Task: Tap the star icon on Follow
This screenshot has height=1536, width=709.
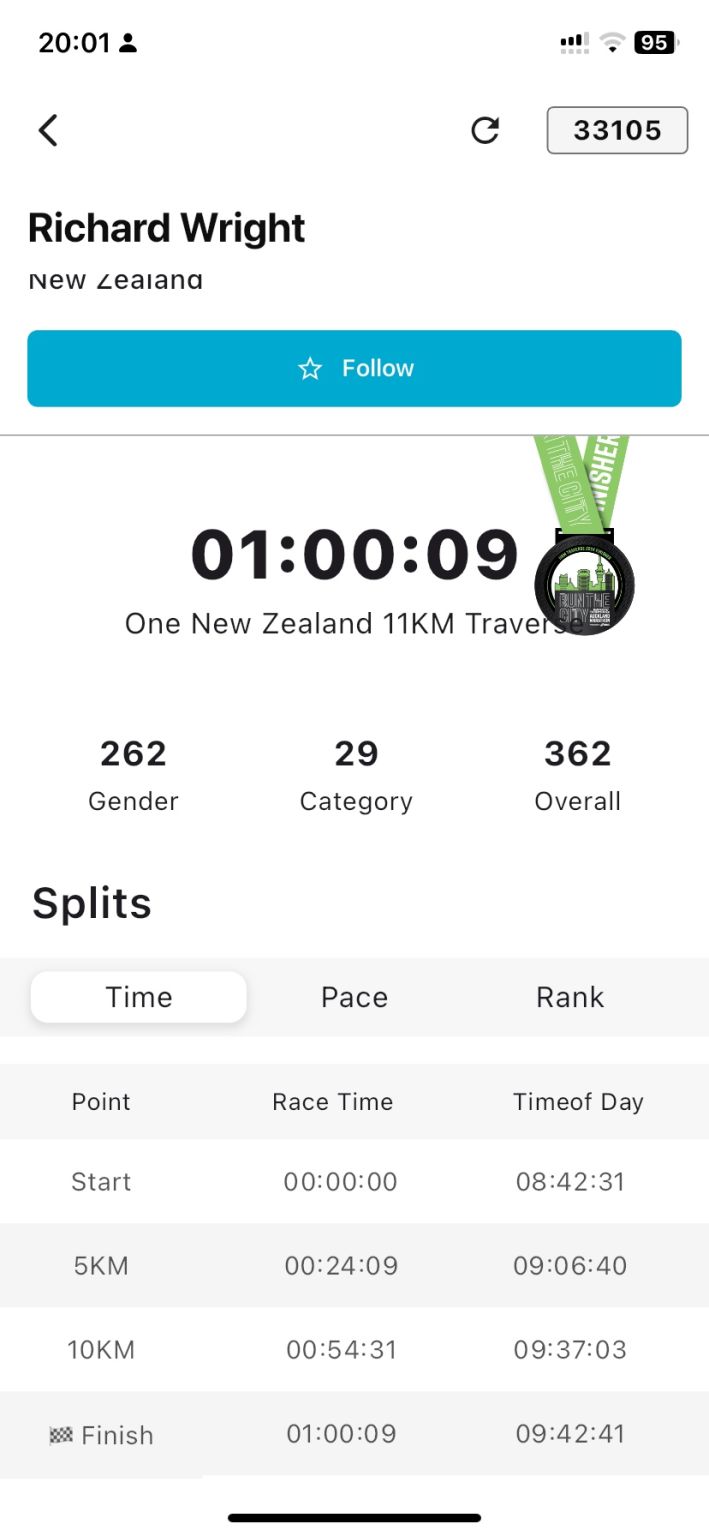Action: tap(310, 369)
